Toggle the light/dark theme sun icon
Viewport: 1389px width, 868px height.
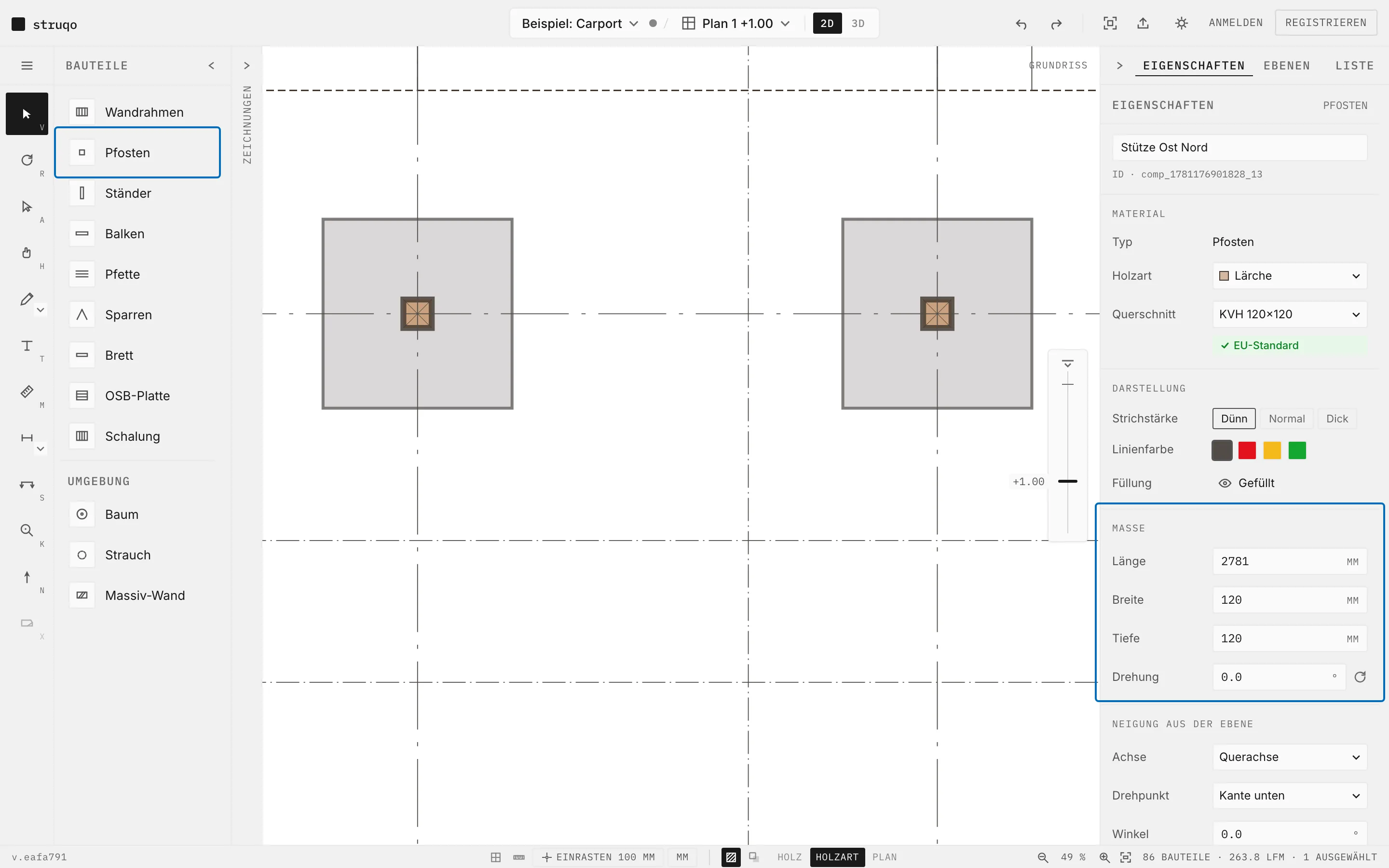click(1181, 23)
